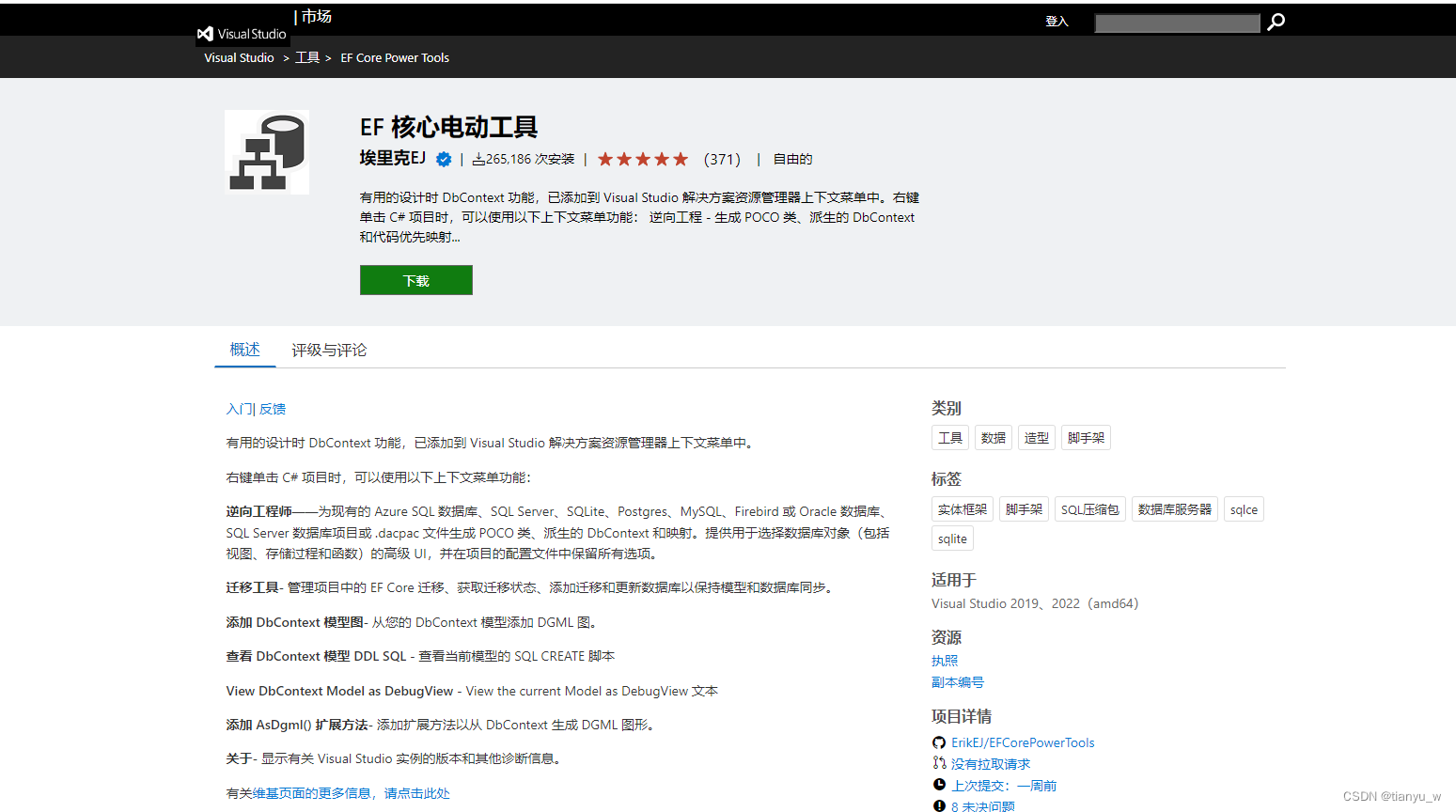
Task: Click the green 下载 button
Action: (x=415, y=279)
